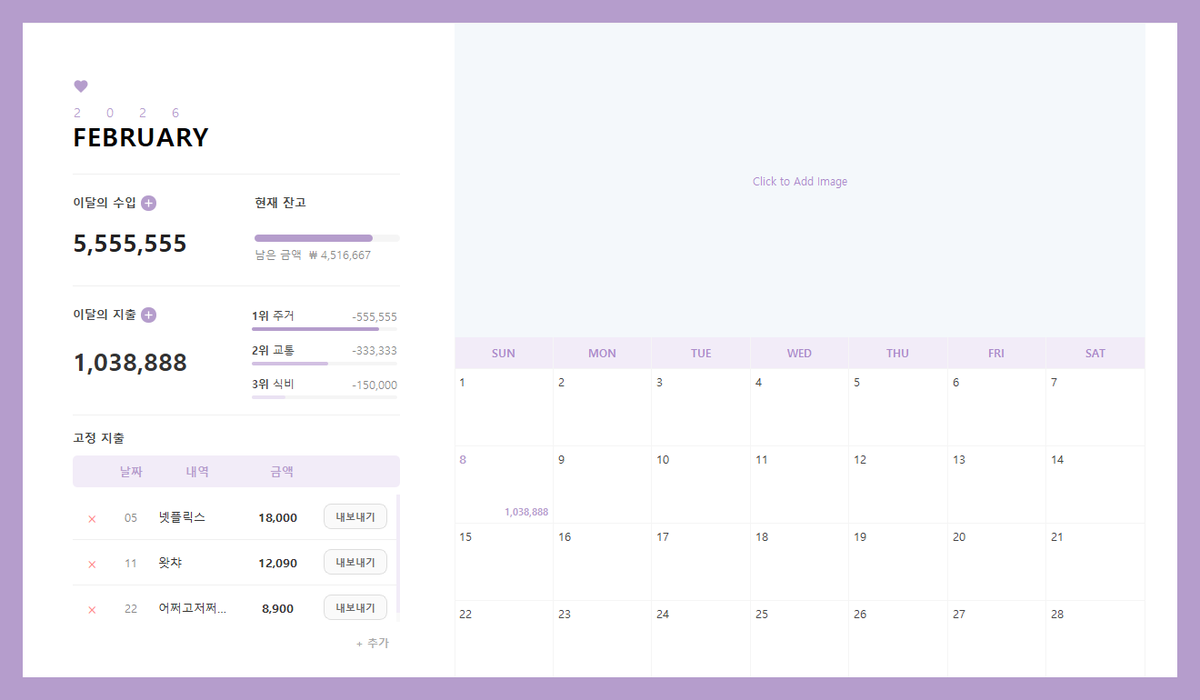Viewport: 1200px width, 700px height.
Task: Click the fixed expense list scrollbar
Action: [x=398, y=555]
